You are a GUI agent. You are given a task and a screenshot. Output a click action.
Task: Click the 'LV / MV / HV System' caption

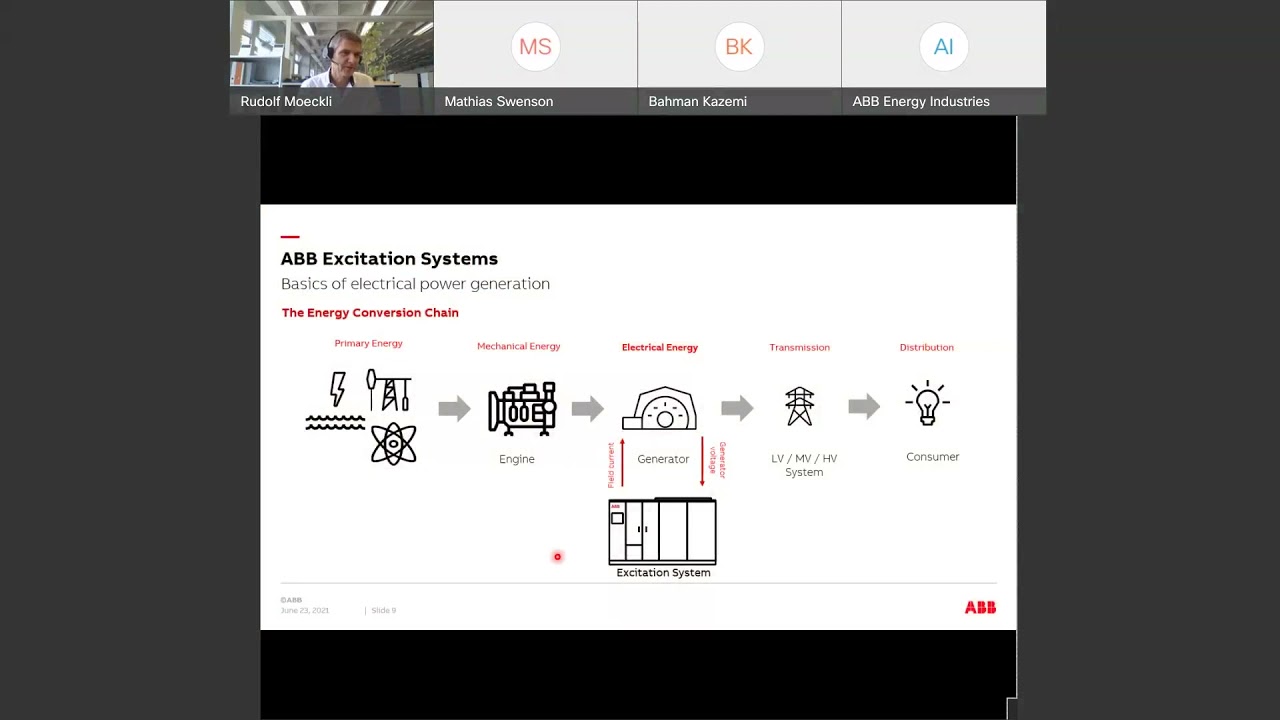[x=804, y=465]
